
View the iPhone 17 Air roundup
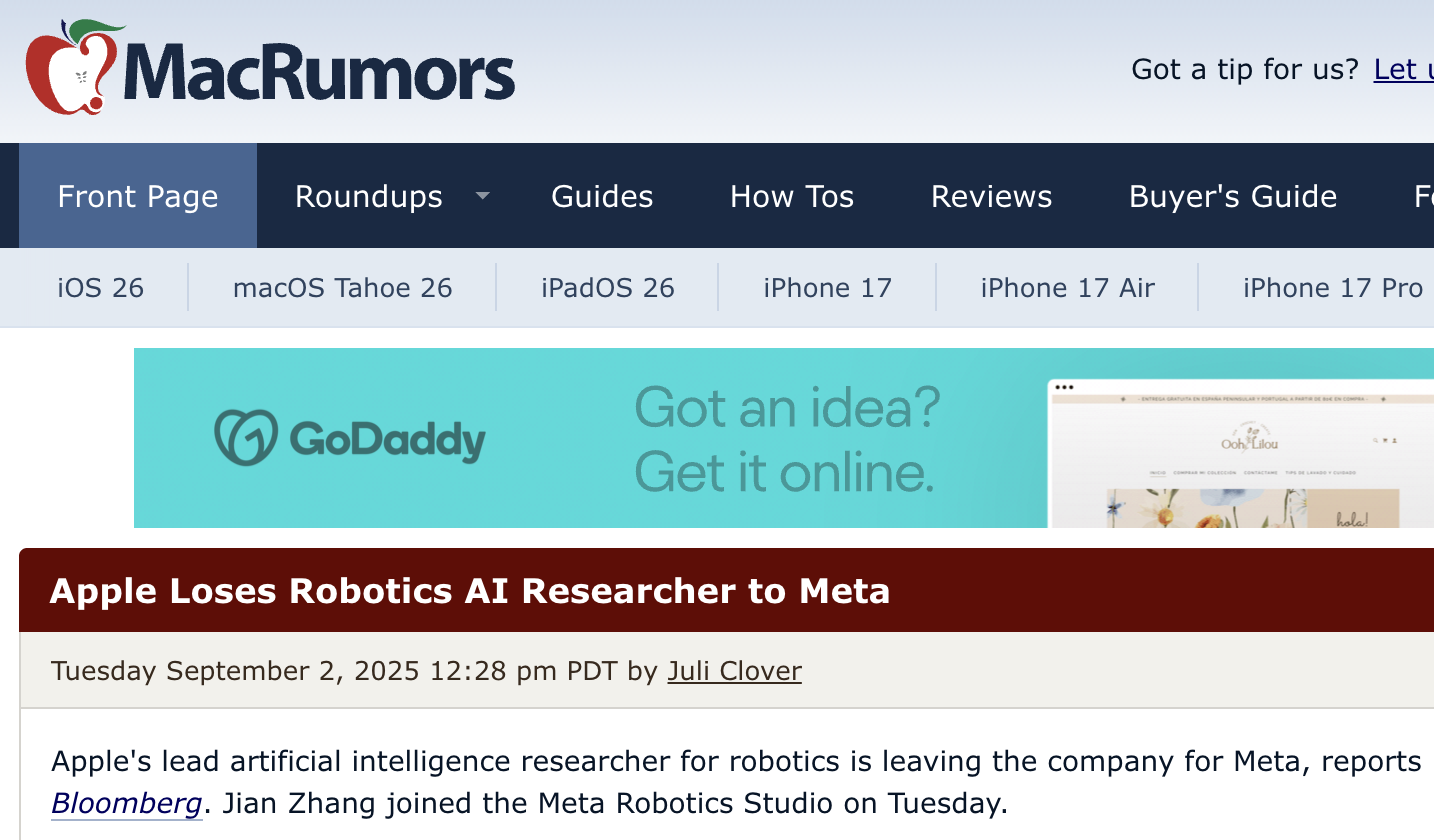(1067, 288)
